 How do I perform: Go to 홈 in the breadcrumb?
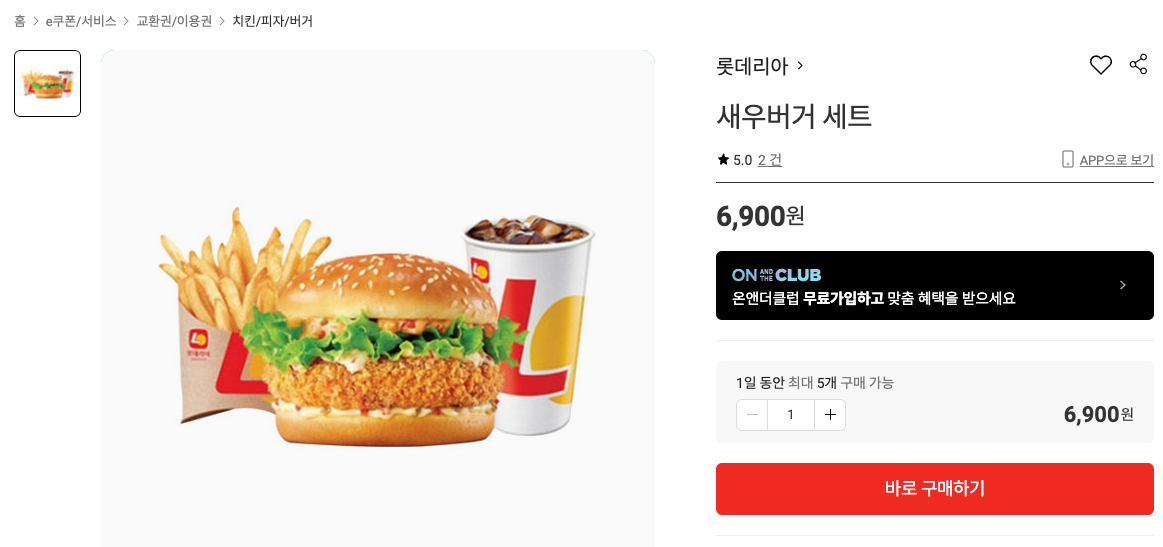click(x=20, y=22)
